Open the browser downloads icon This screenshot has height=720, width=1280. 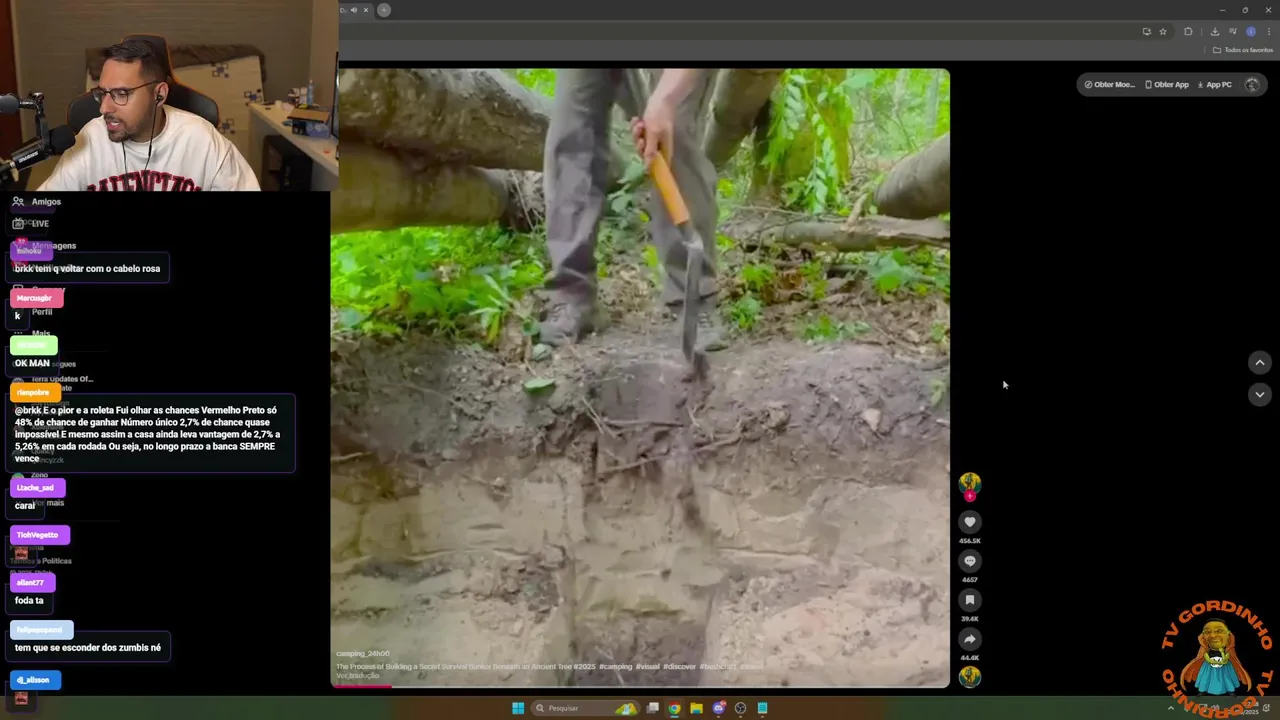[1215, 32]
